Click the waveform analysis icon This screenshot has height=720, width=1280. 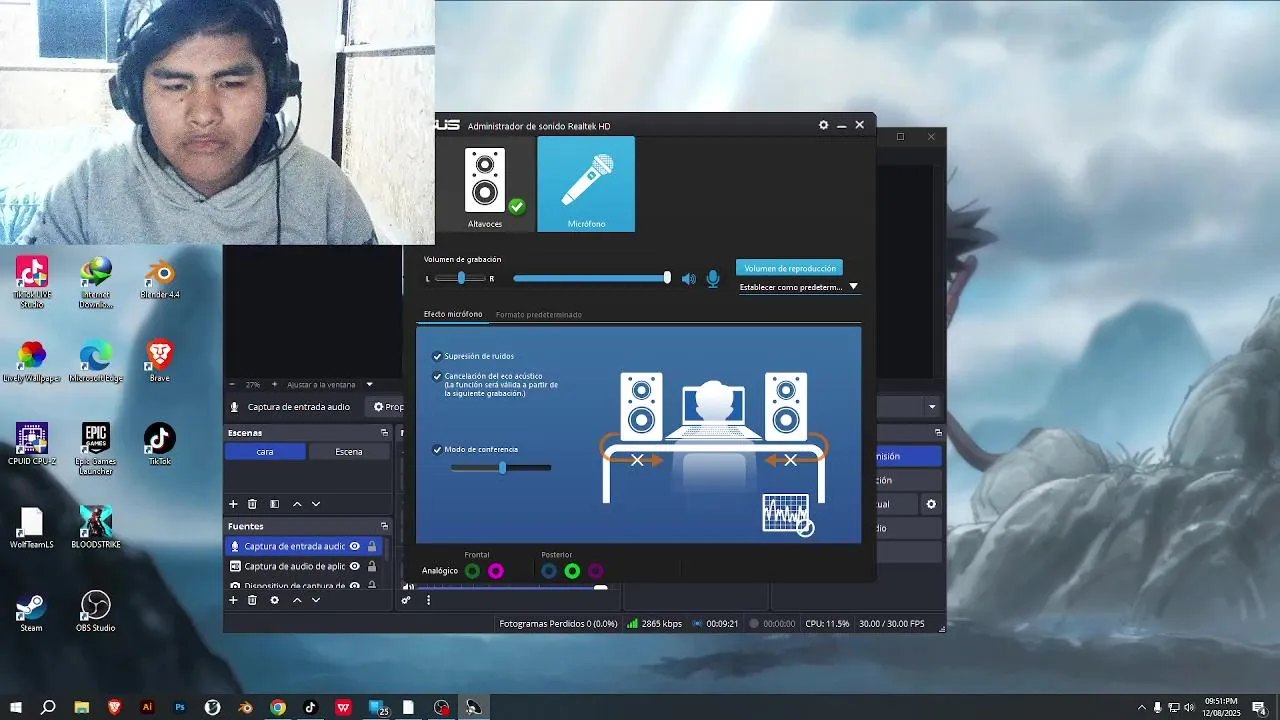(x=788, y=514)
